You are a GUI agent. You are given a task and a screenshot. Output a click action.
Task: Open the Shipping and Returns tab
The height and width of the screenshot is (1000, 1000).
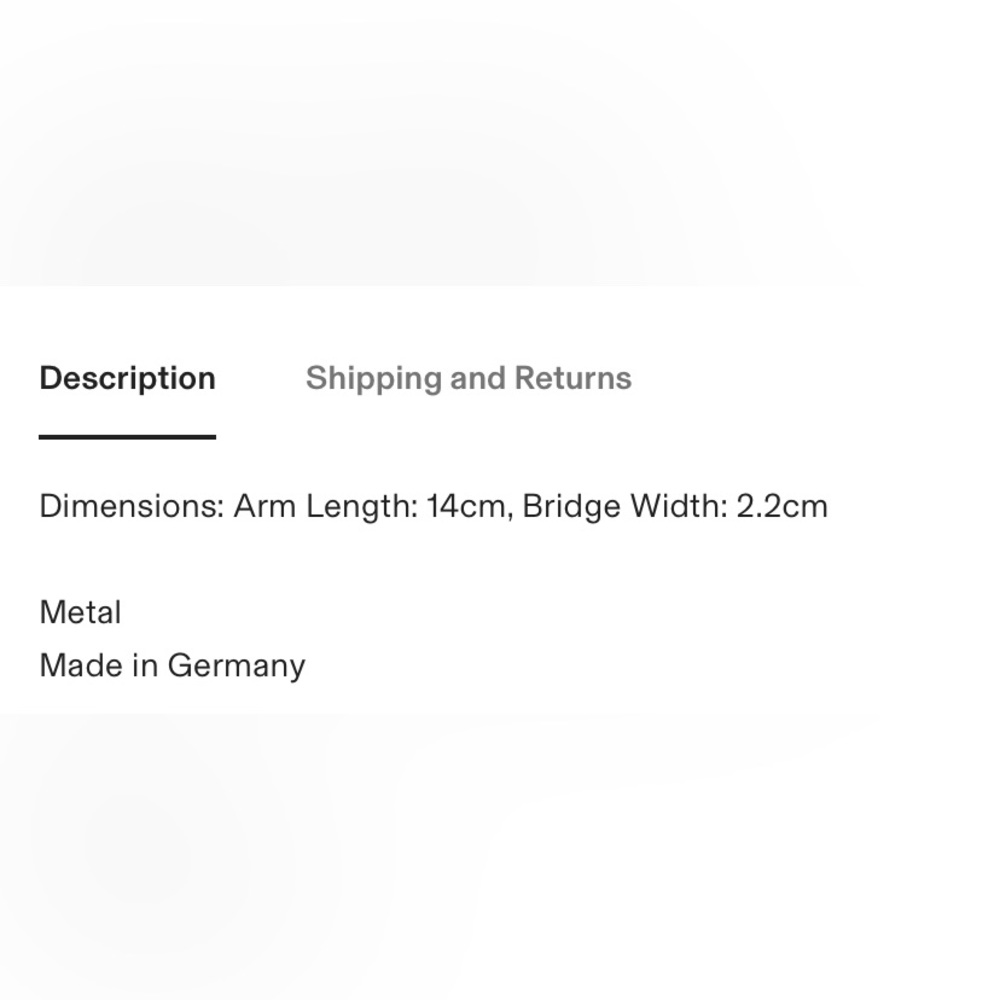(469, 378)
